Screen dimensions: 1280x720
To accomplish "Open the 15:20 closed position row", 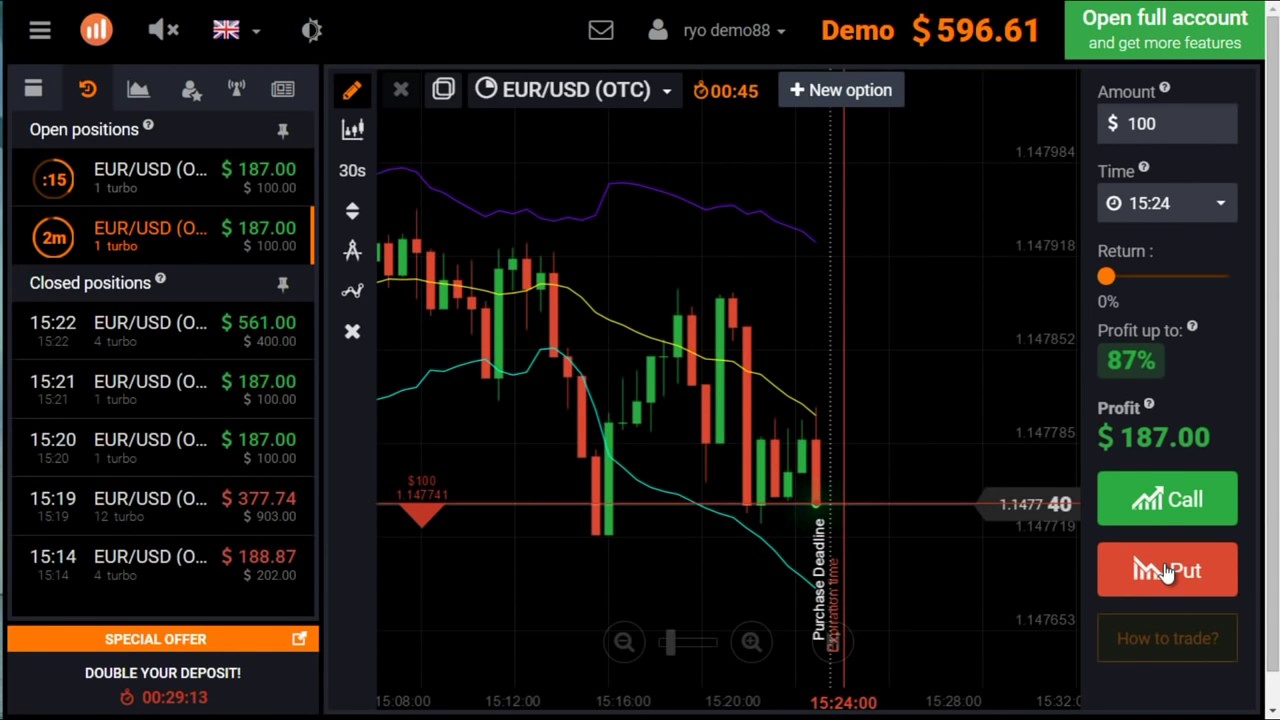I will (163, 447).
